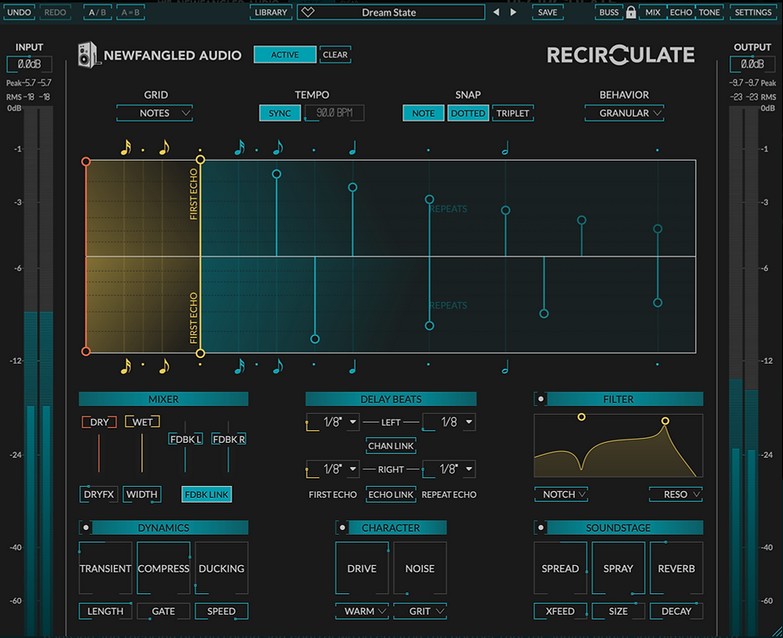Open the Behavior Granular dropdown

624,113
